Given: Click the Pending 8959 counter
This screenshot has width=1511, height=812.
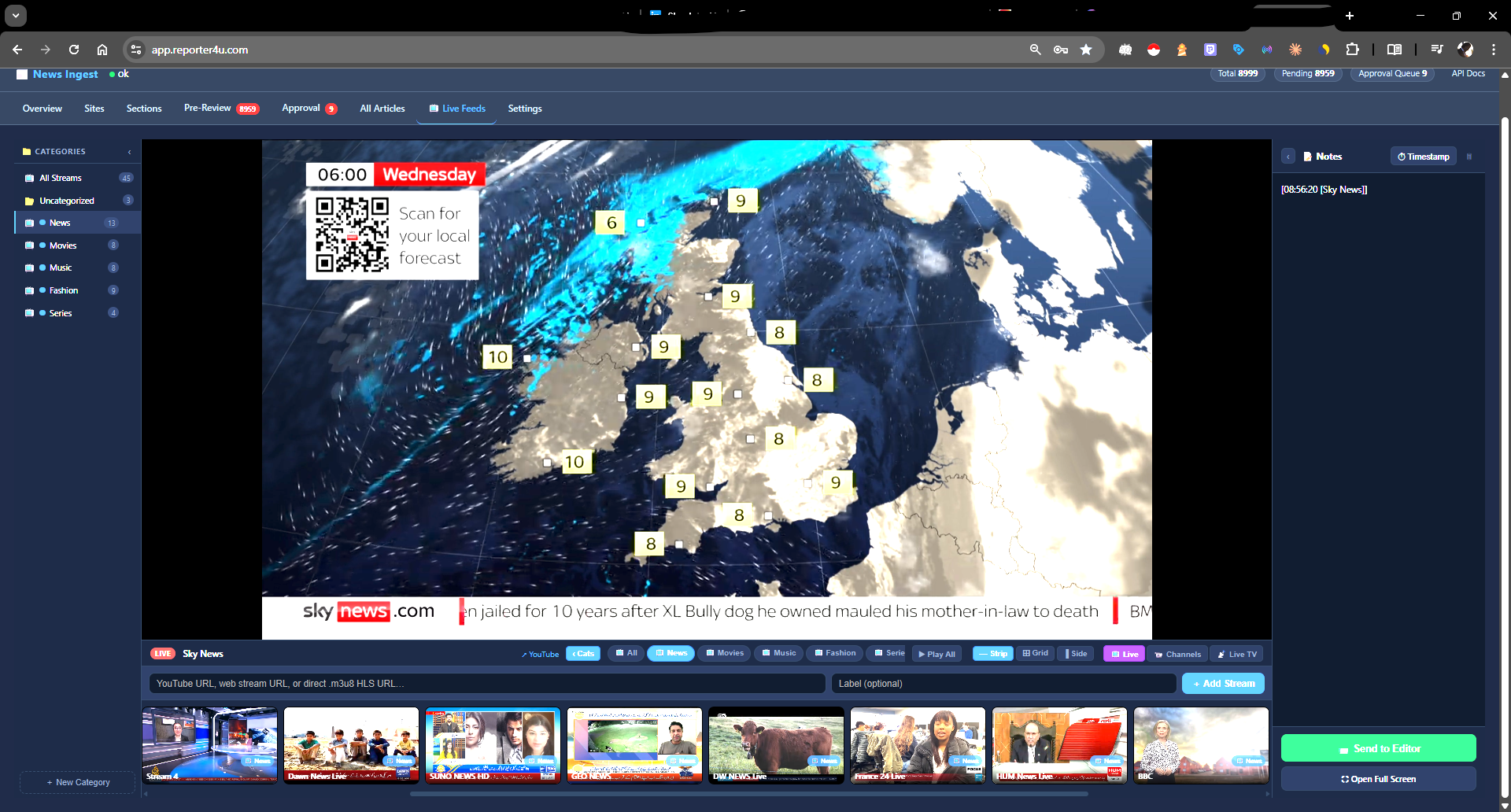Looking at the screenshot, I should point(1308,73).
